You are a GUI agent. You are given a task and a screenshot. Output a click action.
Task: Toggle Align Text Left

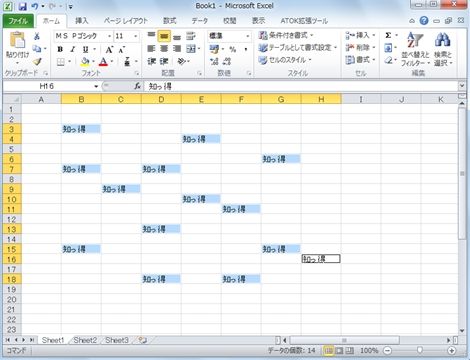click(x=151, y=49)
